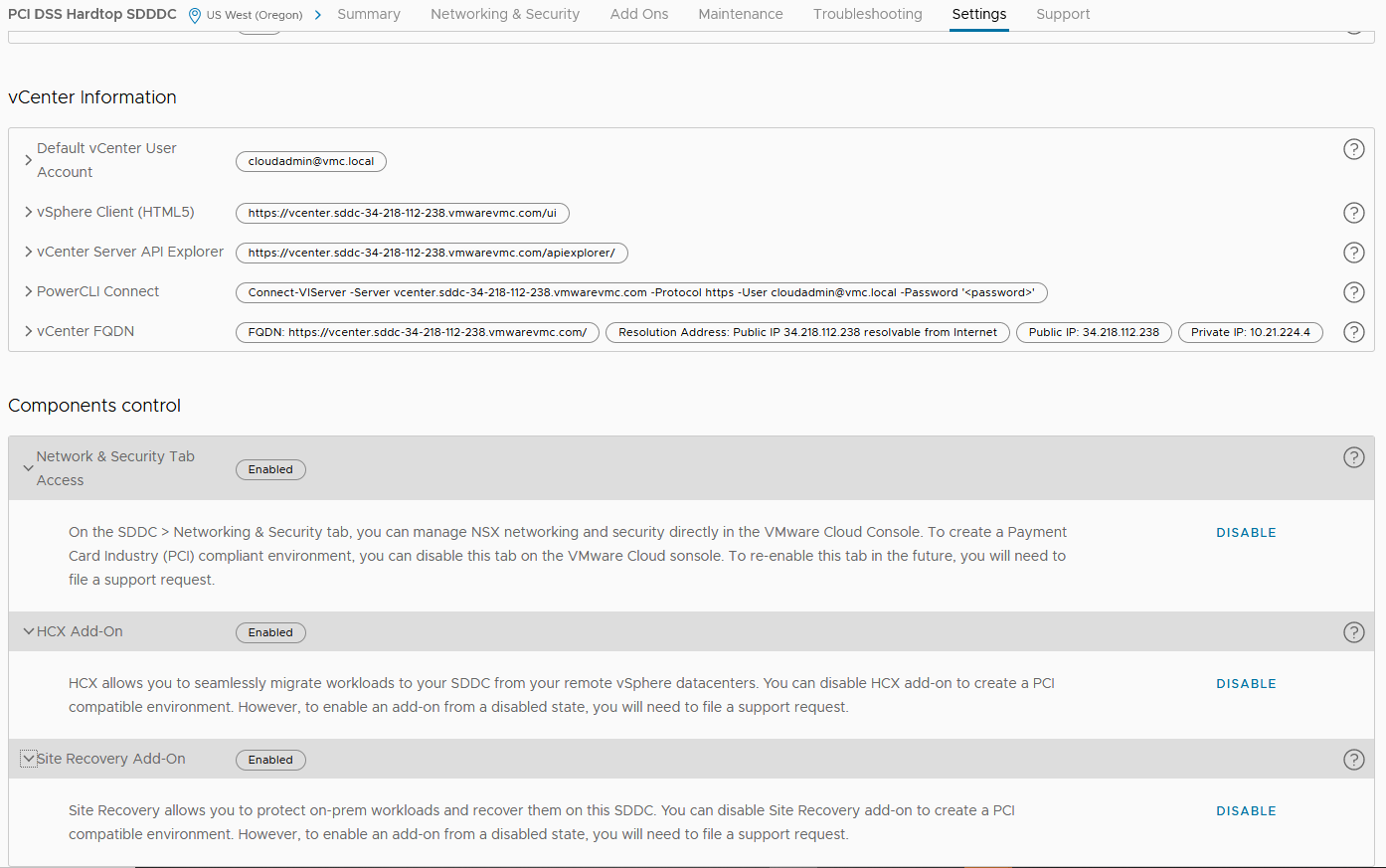Expand vCenter FQDN row
This screenshot has height=868, width=1386.
(x=29, y=331)
